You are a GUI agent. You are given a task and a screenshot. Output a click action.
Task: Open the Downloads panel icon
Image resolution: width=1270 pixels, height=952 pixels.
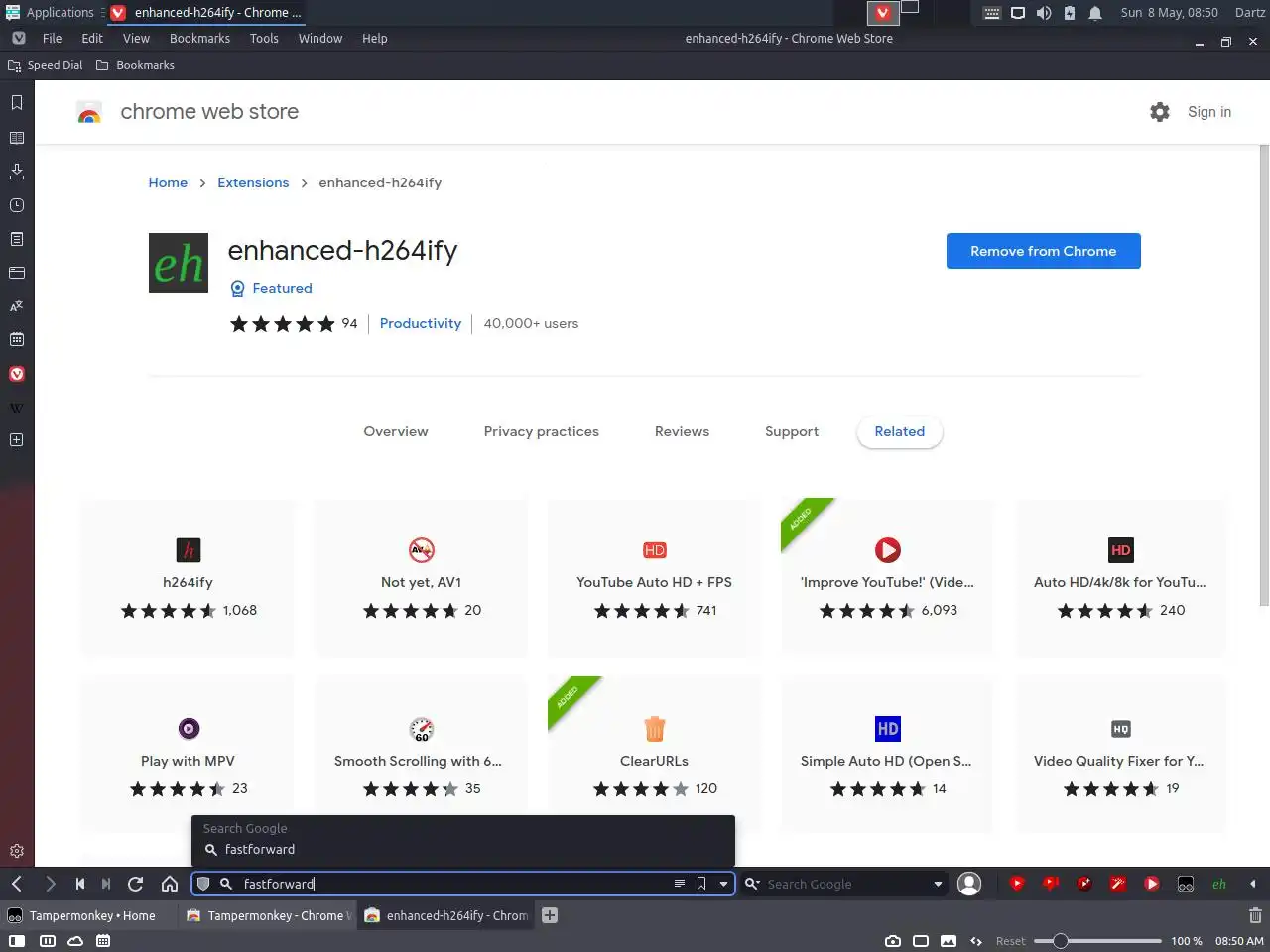point(17,172)
